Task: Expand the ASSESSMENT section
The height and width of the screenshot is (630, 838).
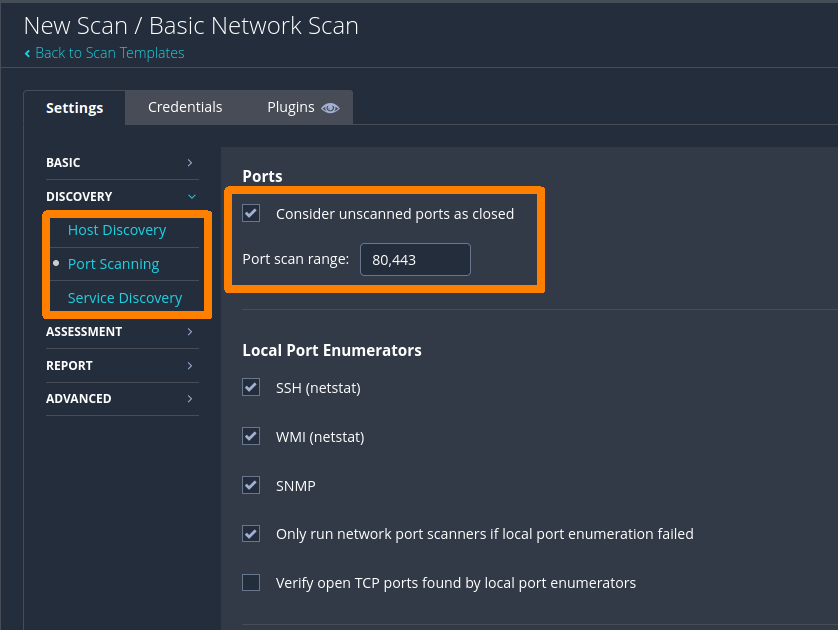Action: (120, 331)
